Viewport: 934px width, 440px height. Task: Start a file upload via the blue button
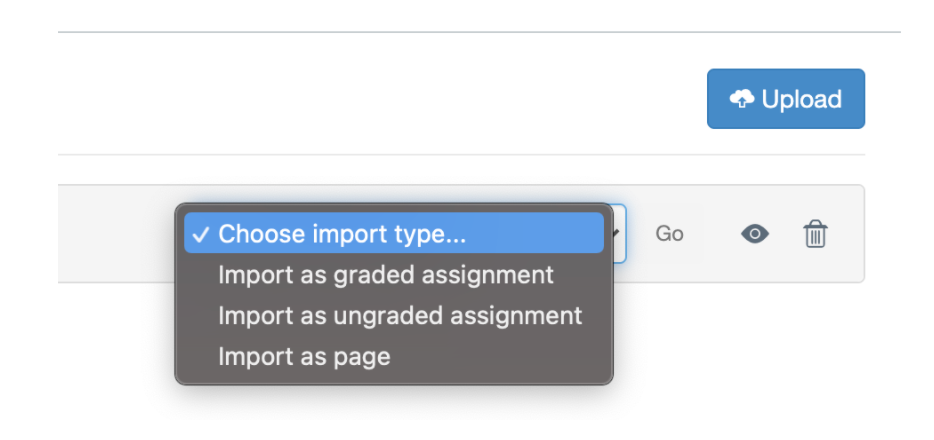tap(785, 99)
